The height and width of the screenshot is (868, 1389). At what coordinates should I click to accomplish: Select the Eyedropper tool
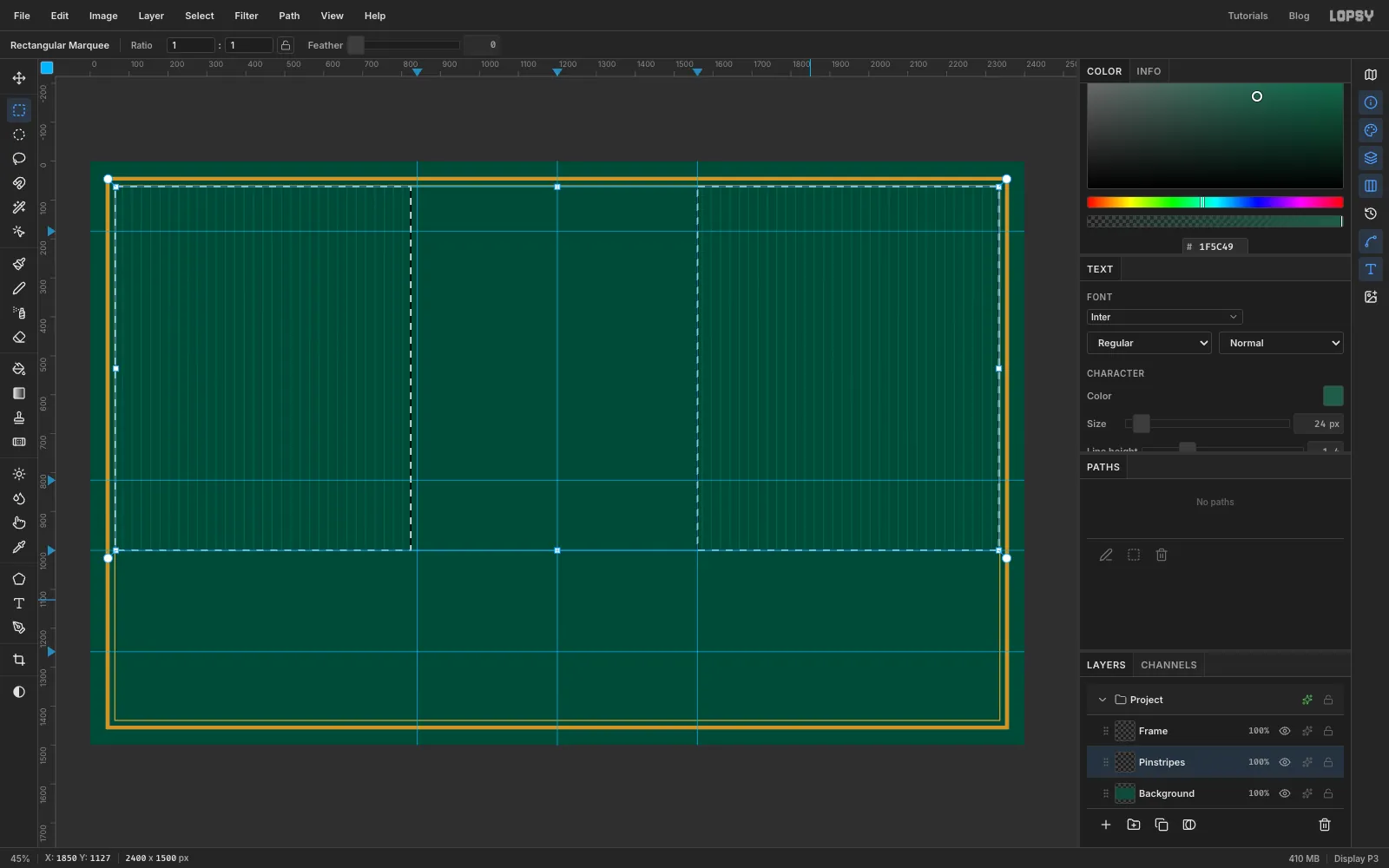point(19,547)
